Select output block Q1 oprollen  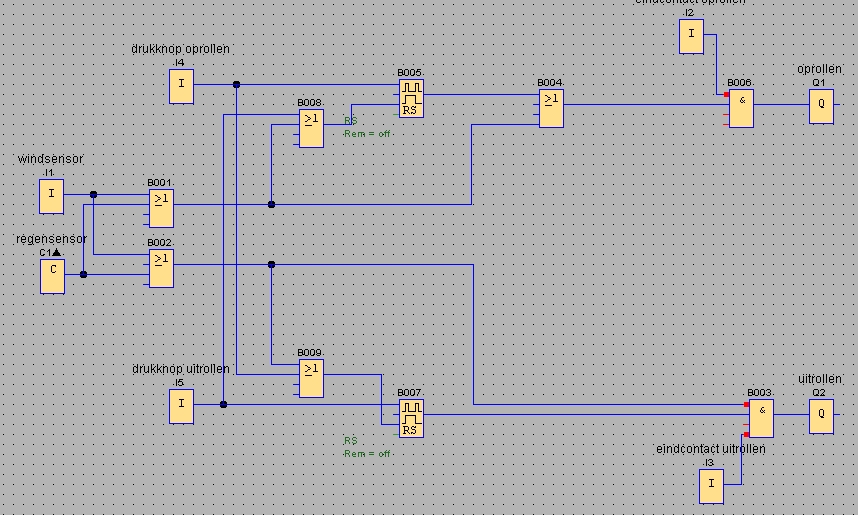coord(821,106)
